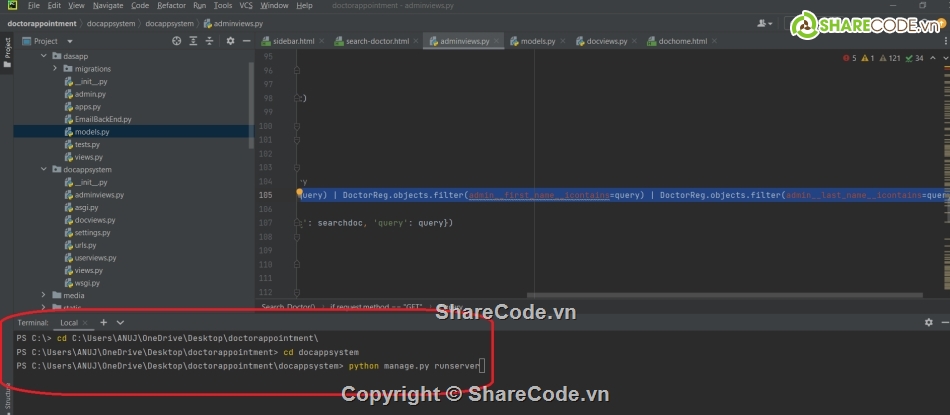The image size is (950, 415).
Task: Open the Code menu
Action: pos(140,5)
